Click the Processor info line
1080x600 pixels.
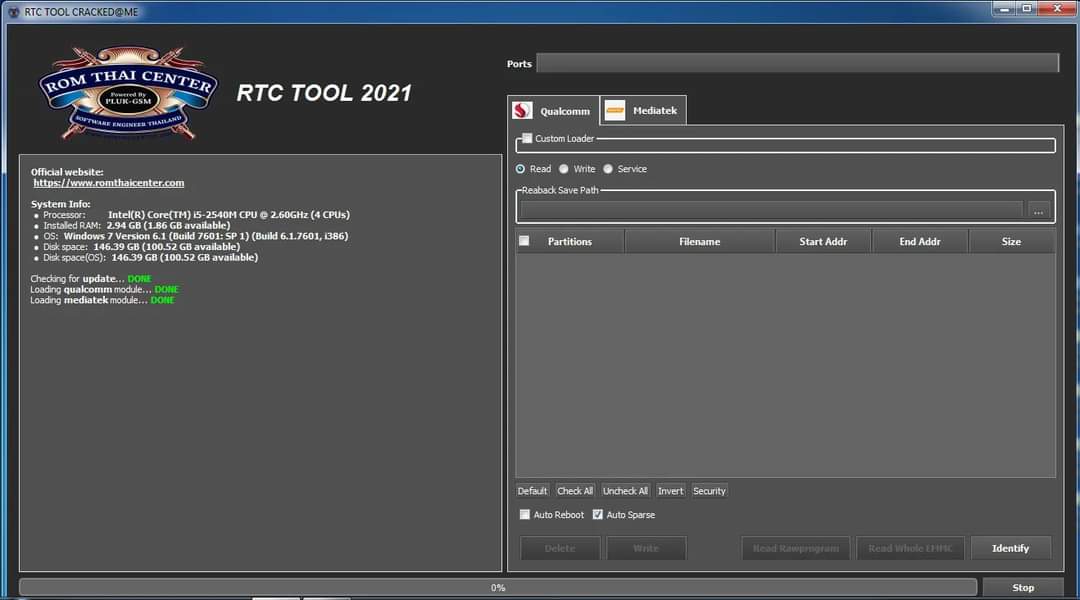tap(196, 215)
